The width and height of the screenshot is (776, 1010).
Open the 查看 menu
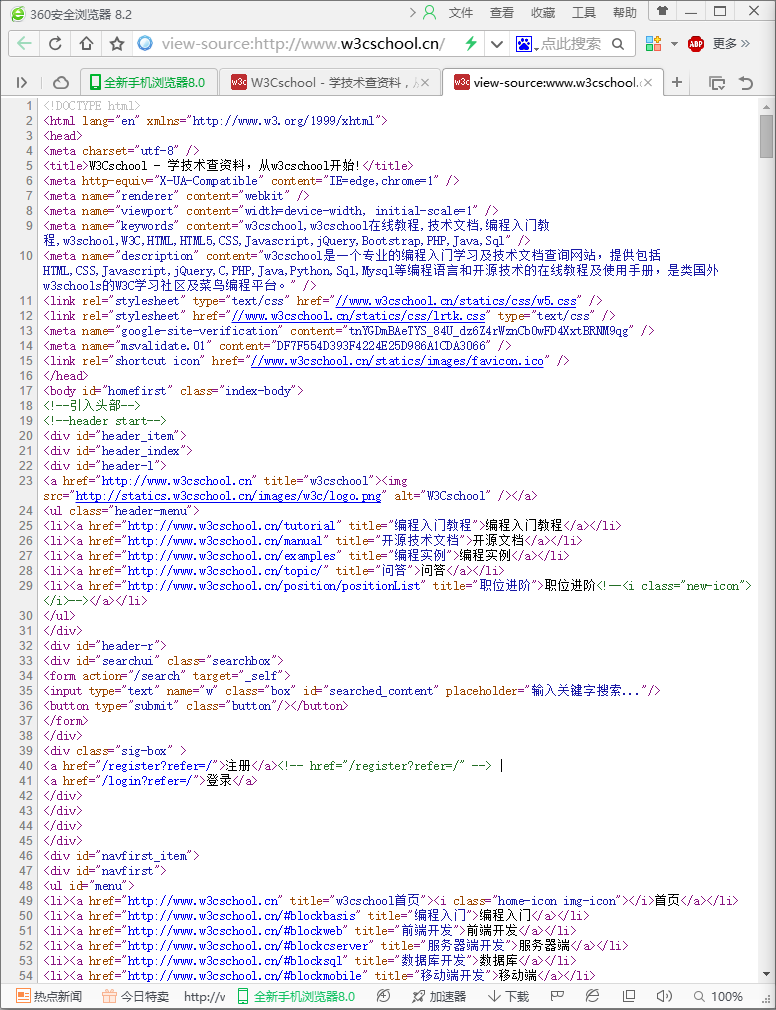pos(502,13)
